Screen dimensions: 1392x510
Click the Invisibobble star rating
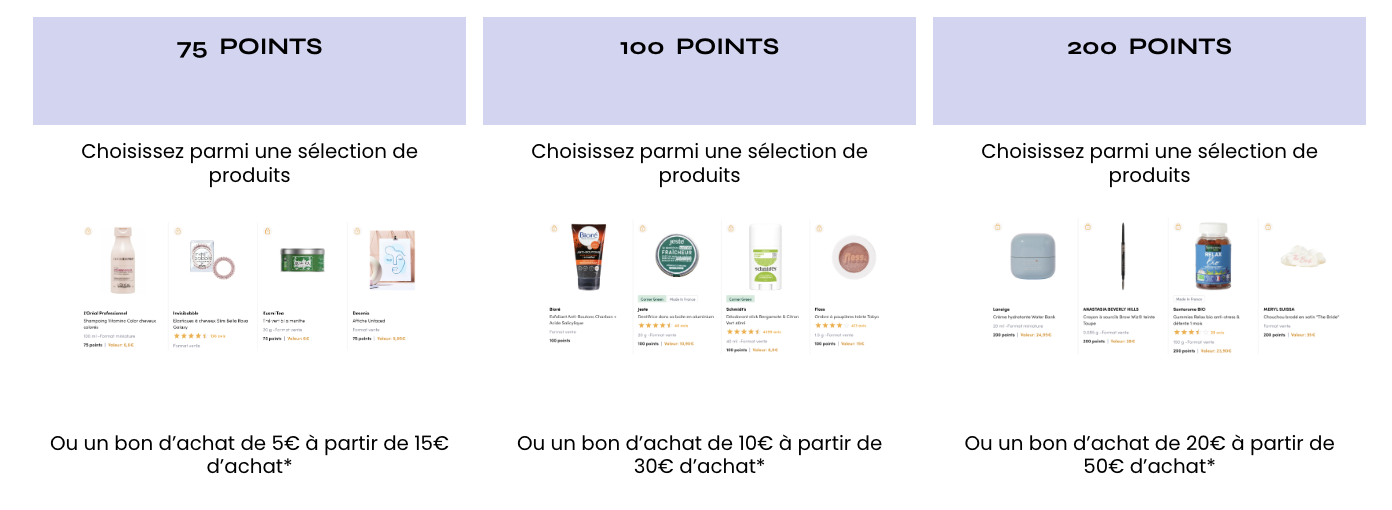pyautogui.click(x=190, y=336)
